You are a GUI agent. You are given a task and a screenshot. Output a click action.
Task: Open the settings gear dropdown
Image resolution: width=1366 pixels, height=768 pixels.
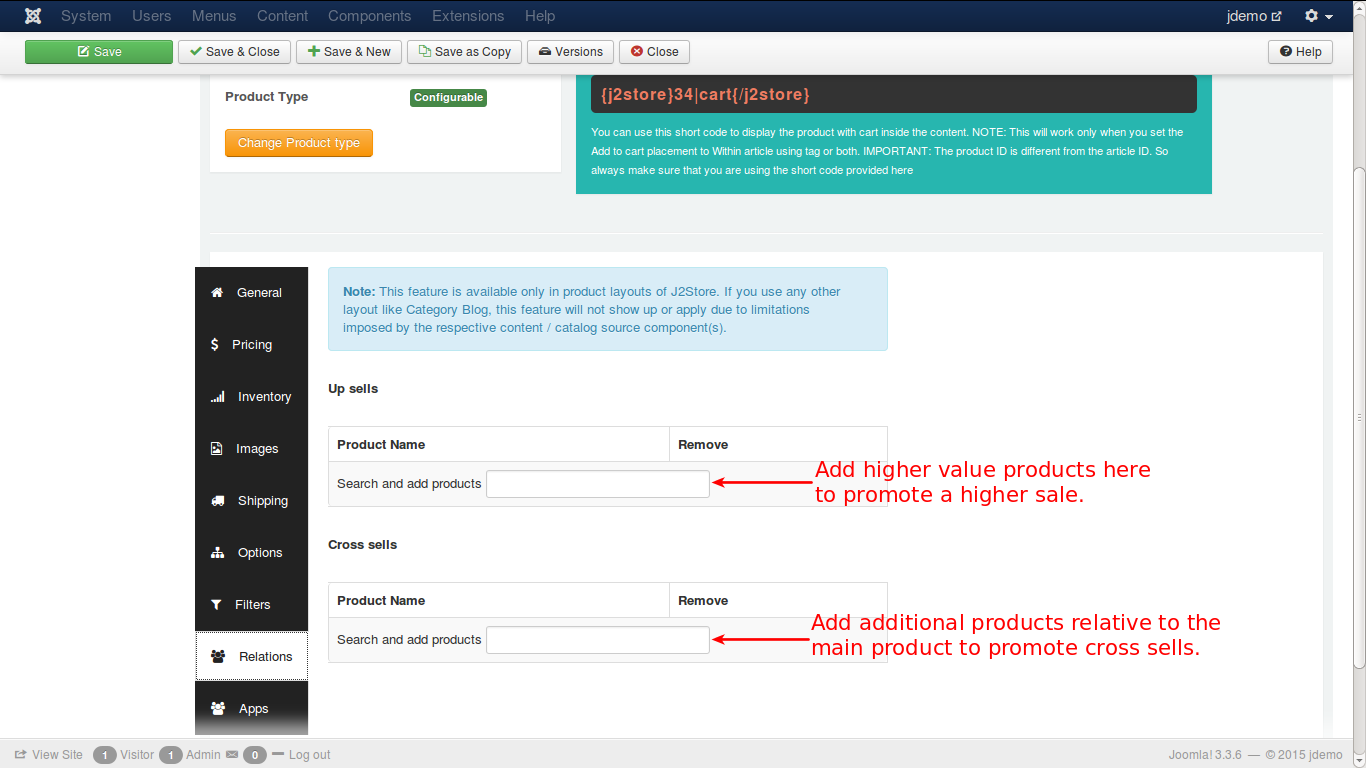1318,16
